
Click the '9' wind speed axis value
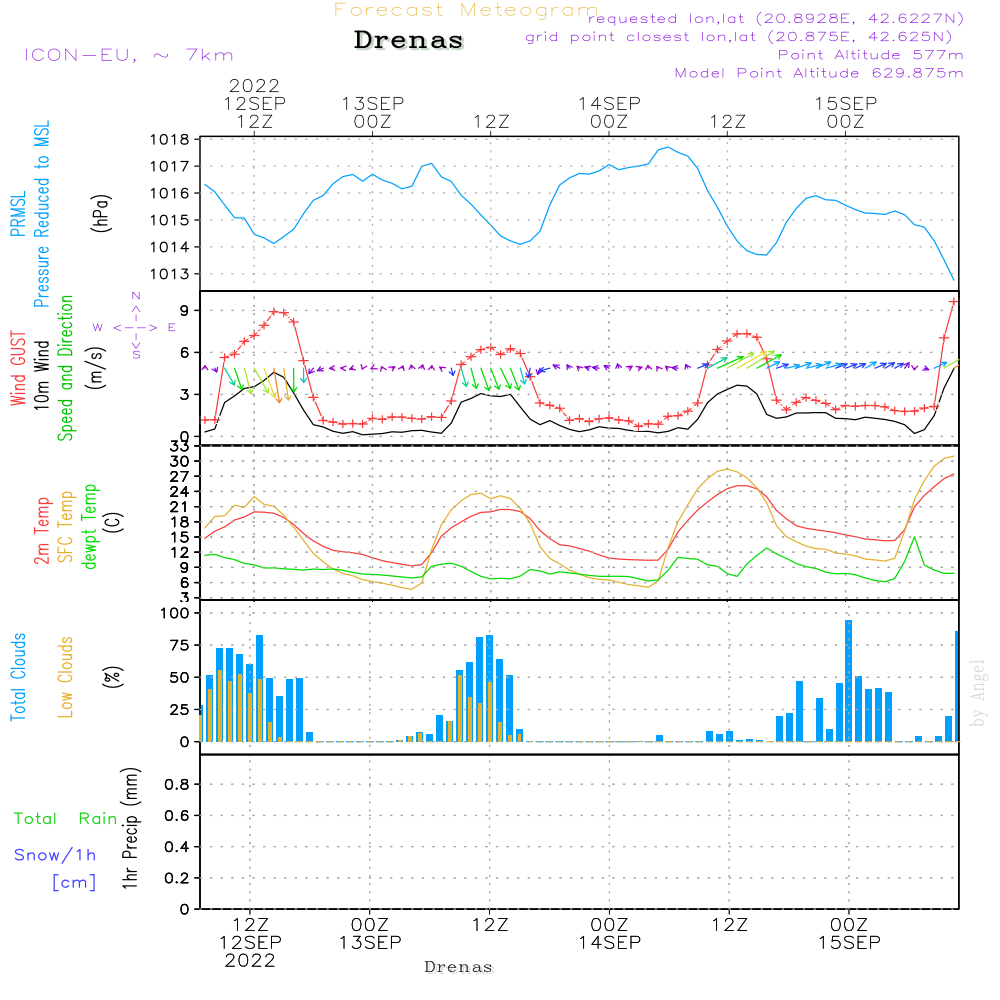pos(184,311)
